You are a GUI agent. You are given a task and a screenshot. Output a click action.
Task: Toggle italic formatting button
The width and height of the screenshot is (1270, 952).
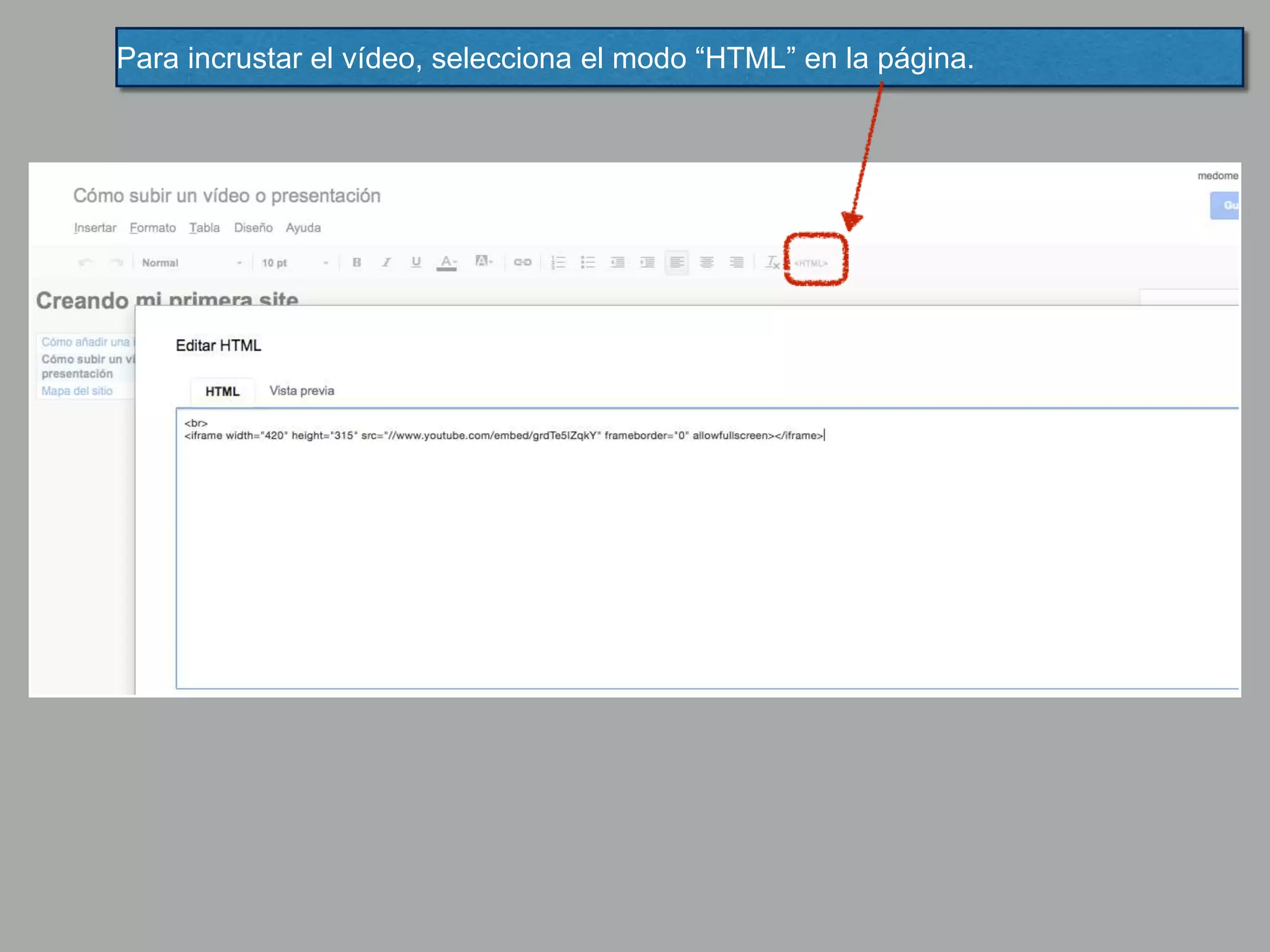pos(386,262)
